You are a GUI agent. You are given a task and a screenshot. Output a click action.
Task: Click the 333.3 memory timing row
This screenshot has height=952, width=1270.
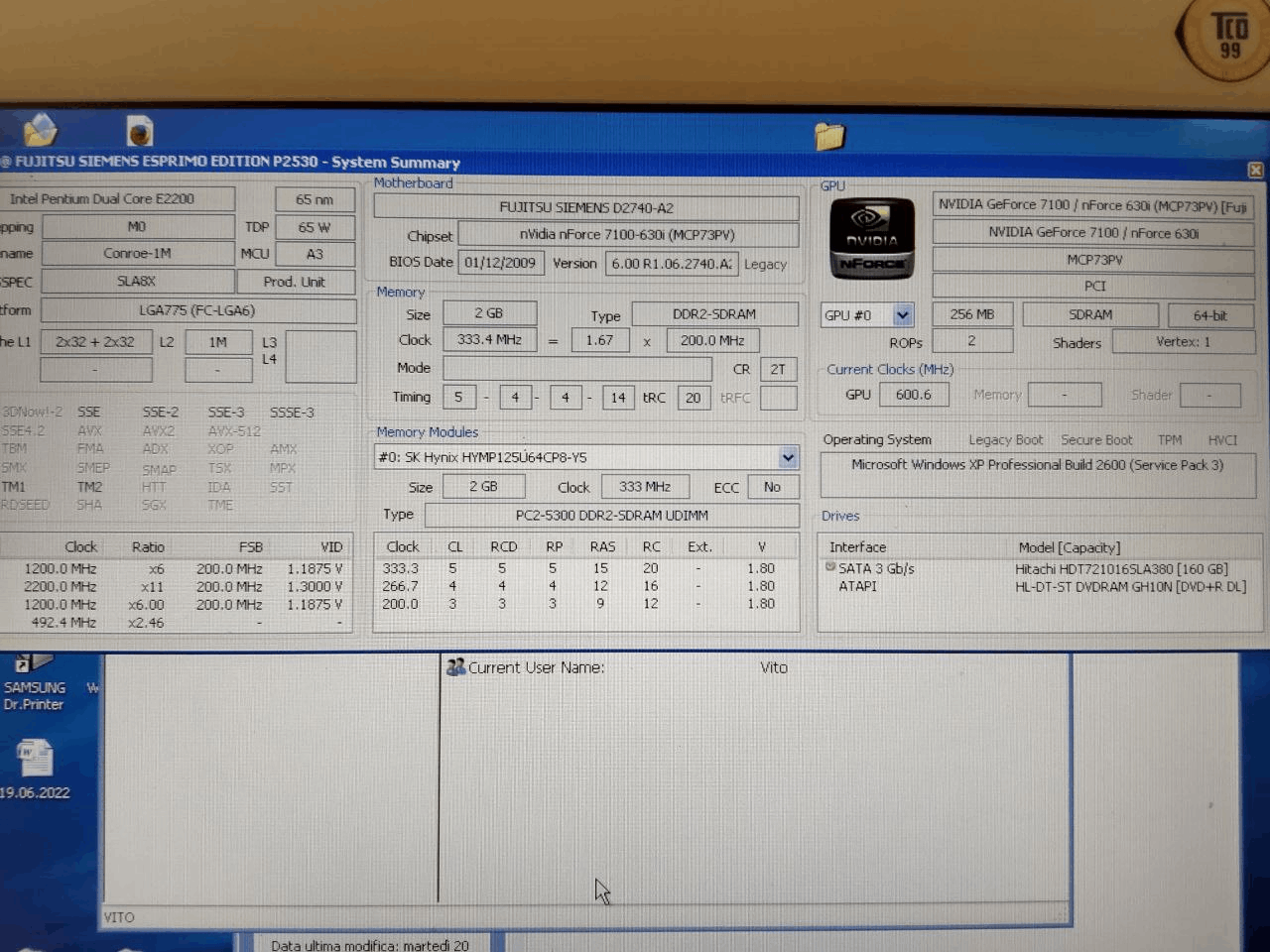(x=585, y=568)
